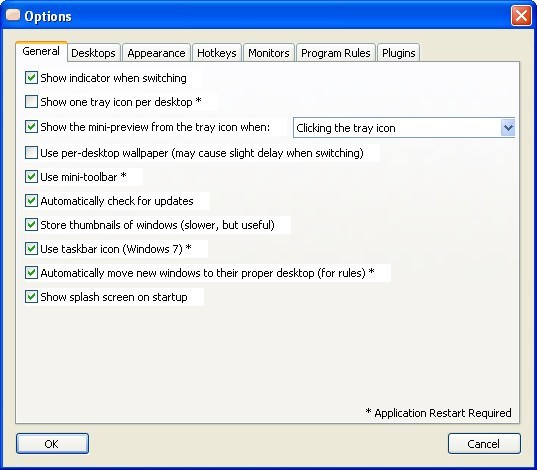Screen dimensions: 537x470
Task: Click the Options window title icon
Action: coord(13,15)
